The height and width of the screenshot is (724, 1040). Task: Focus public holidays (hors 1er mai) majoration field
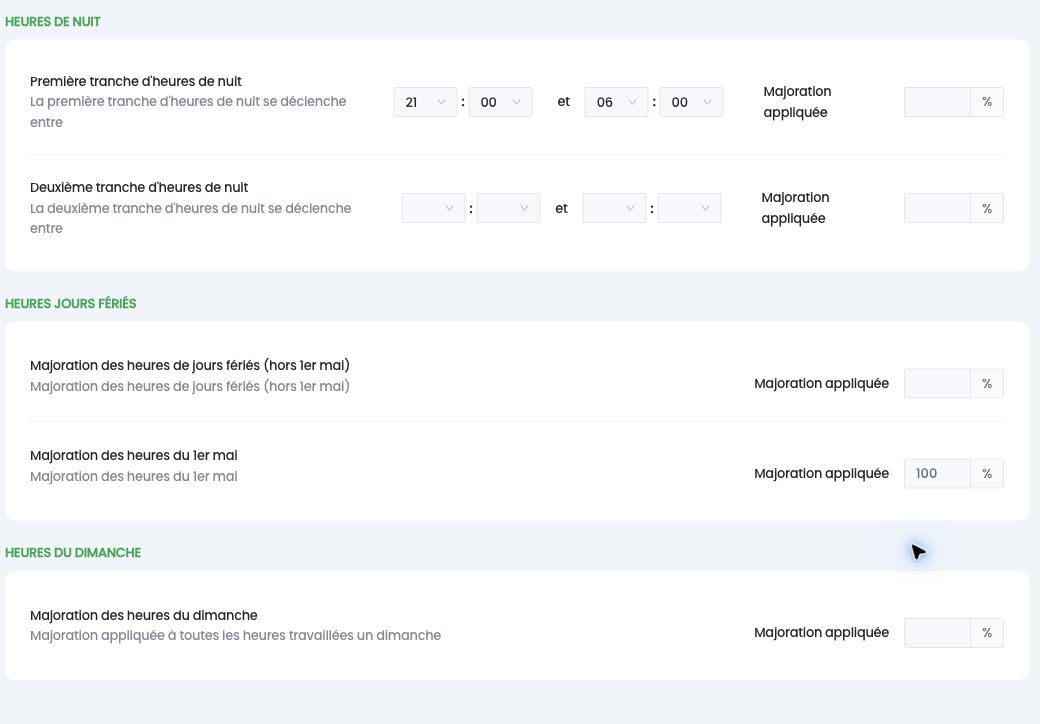(x=937, y=384)
